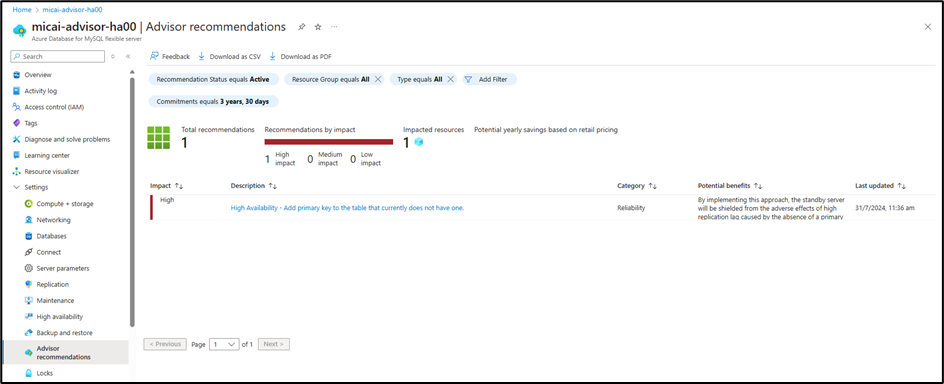Open Type equals All filter
Viewport: 944px width, 384px height.
pyautogui.click(x=420, y=79)
